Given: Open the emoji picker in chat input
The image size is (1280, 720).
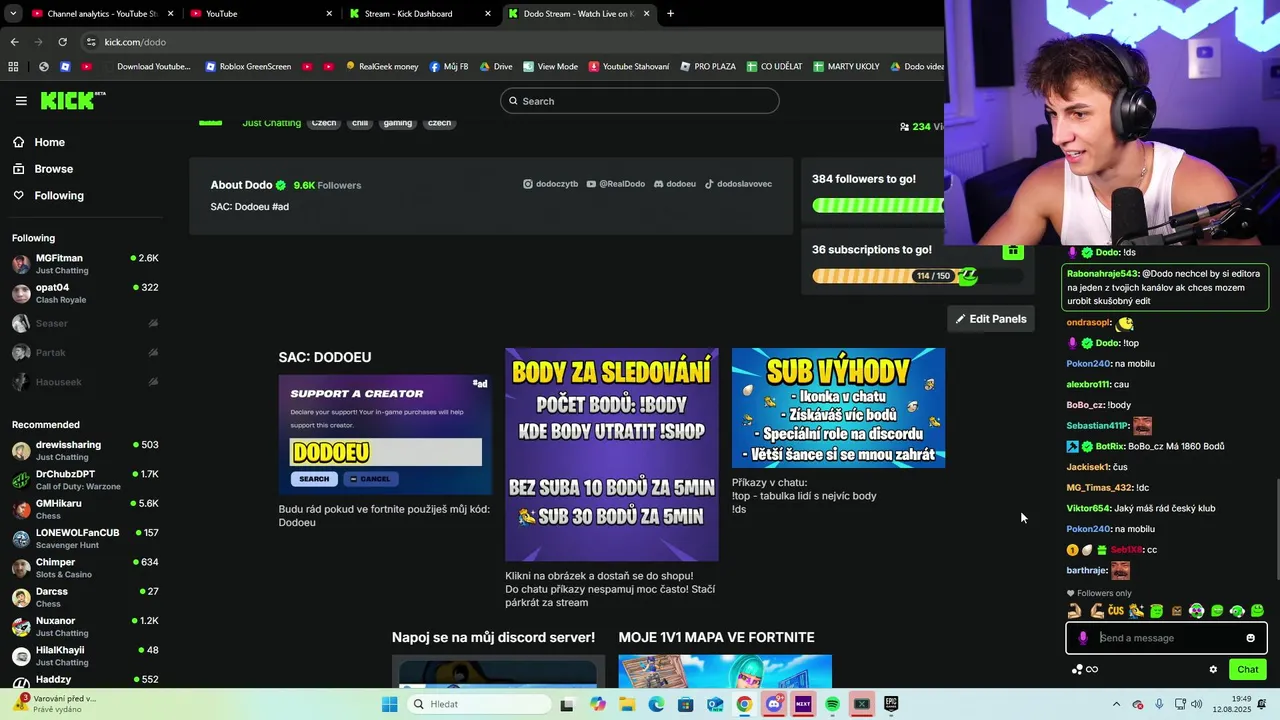Looking at the screenshot, I should click(1250, 638).
